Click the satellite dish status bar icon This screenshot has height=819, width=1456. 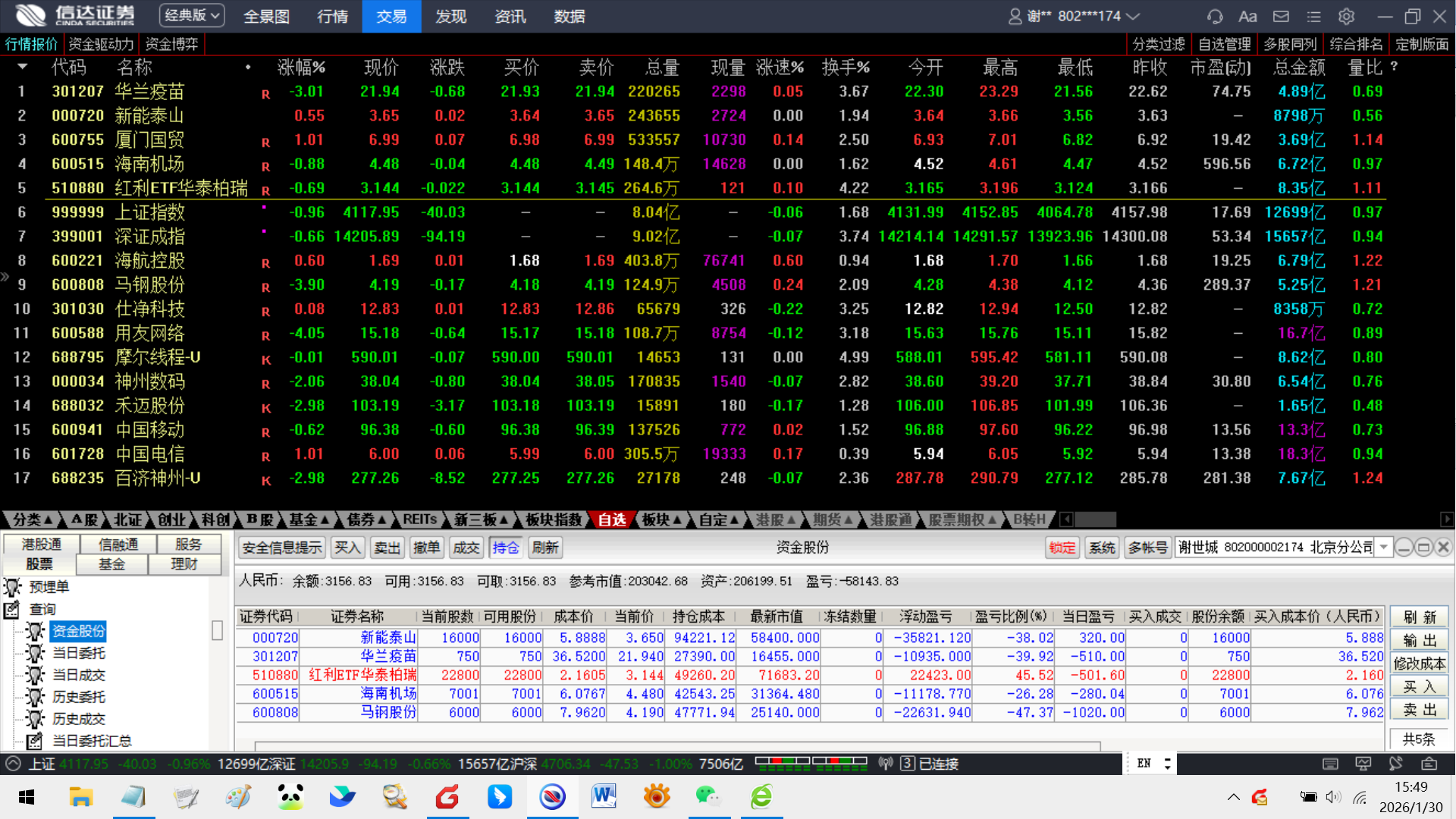pyautogui.click(x=1396, y=764)
